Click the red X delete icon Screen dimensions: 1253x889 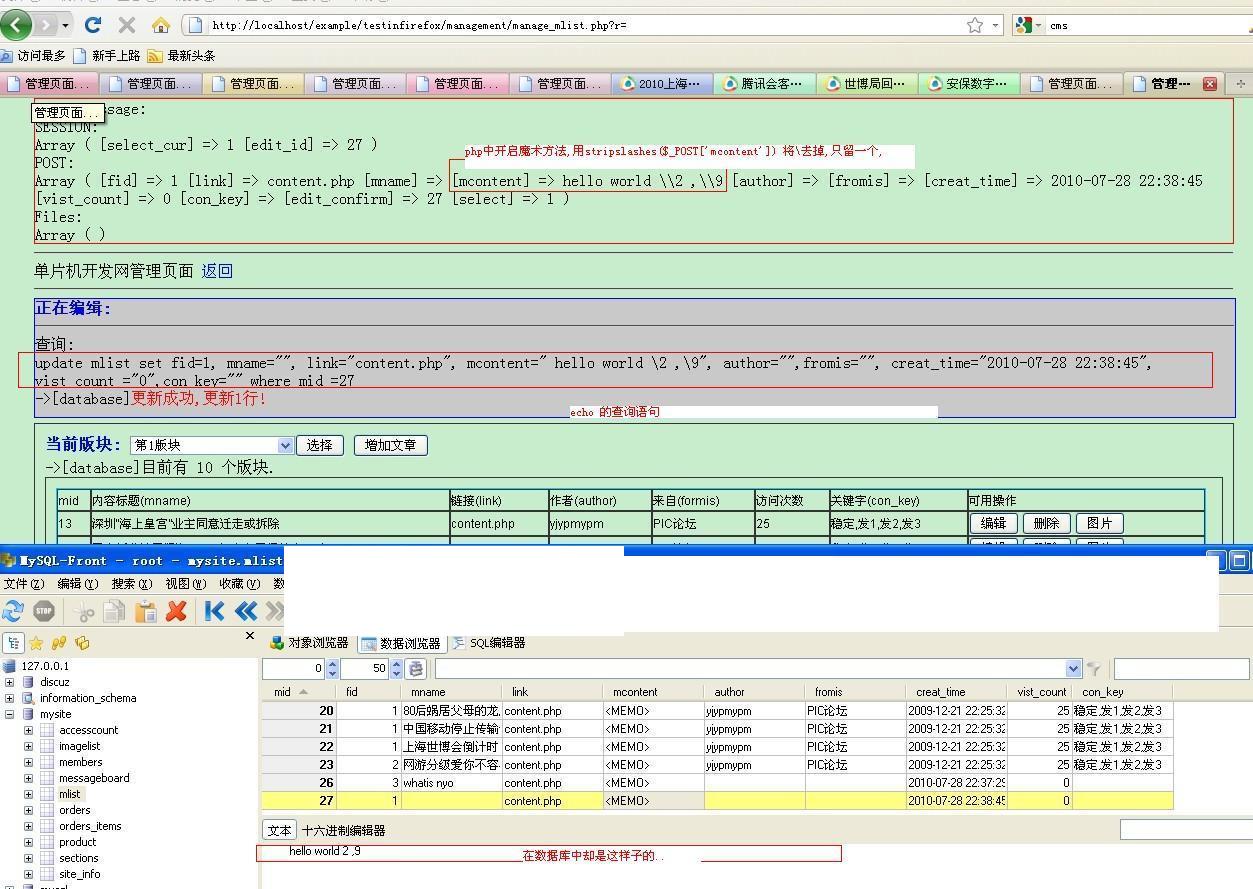click(177, 611)
